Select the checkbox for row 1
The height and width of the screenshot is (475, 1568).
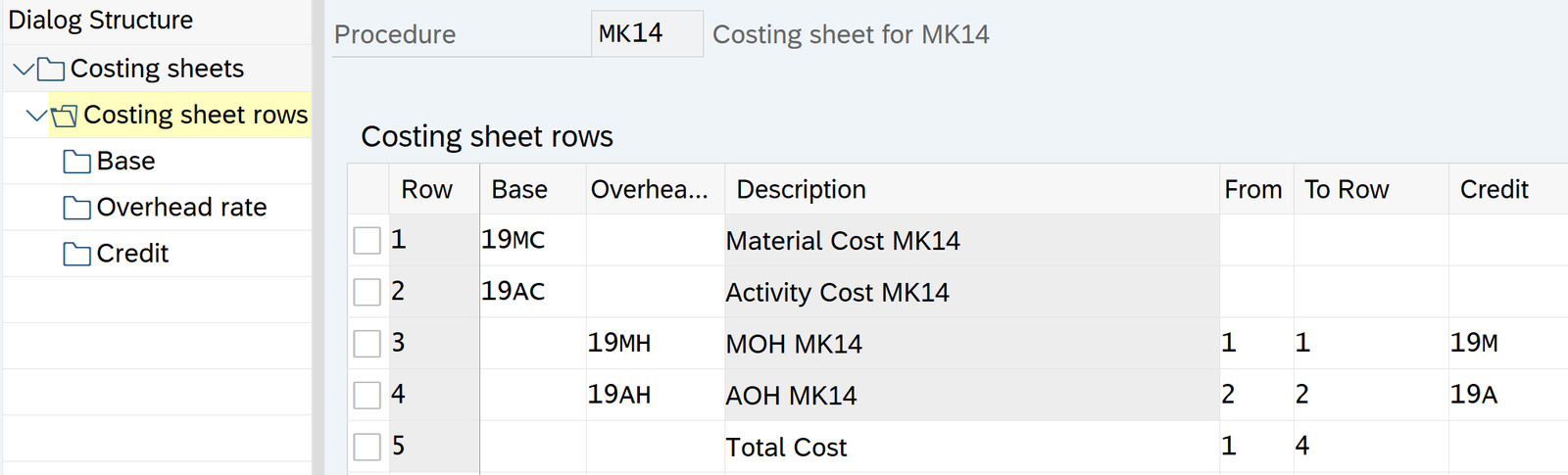[367, 240]
